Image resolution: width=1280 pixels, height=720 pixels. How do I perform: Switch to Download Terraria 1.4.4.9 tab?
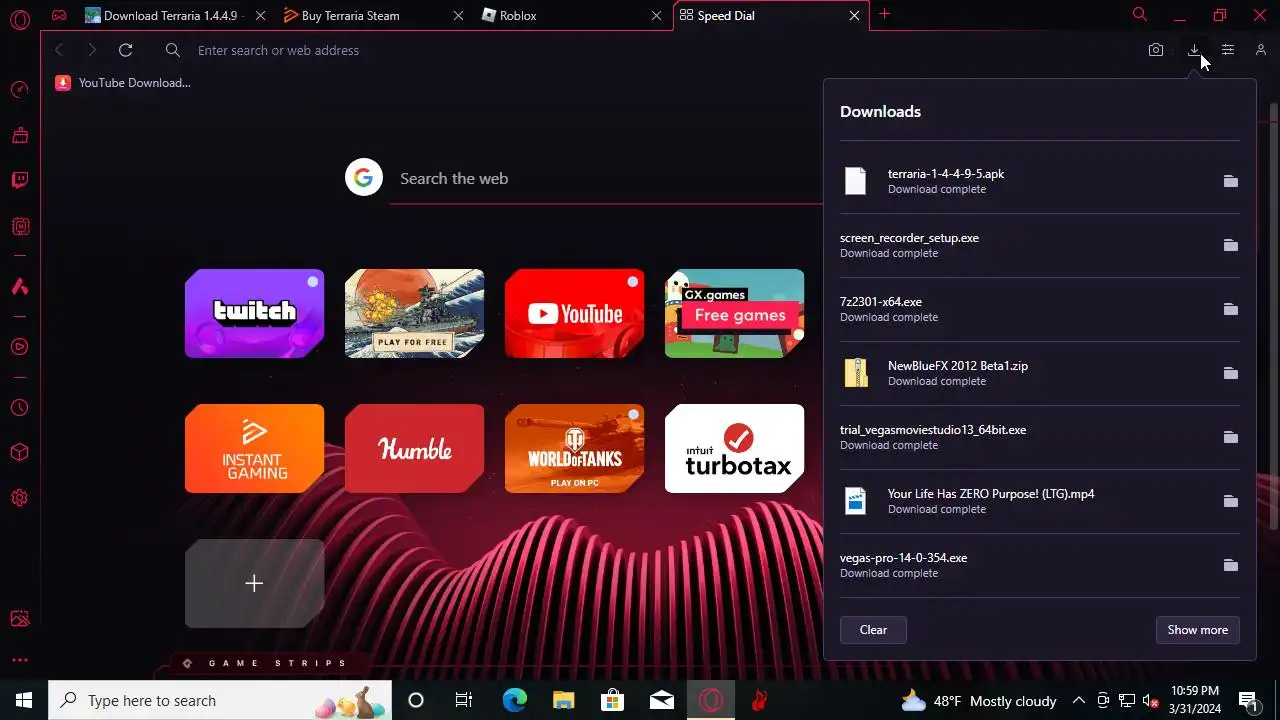click(x=175, y=16)
